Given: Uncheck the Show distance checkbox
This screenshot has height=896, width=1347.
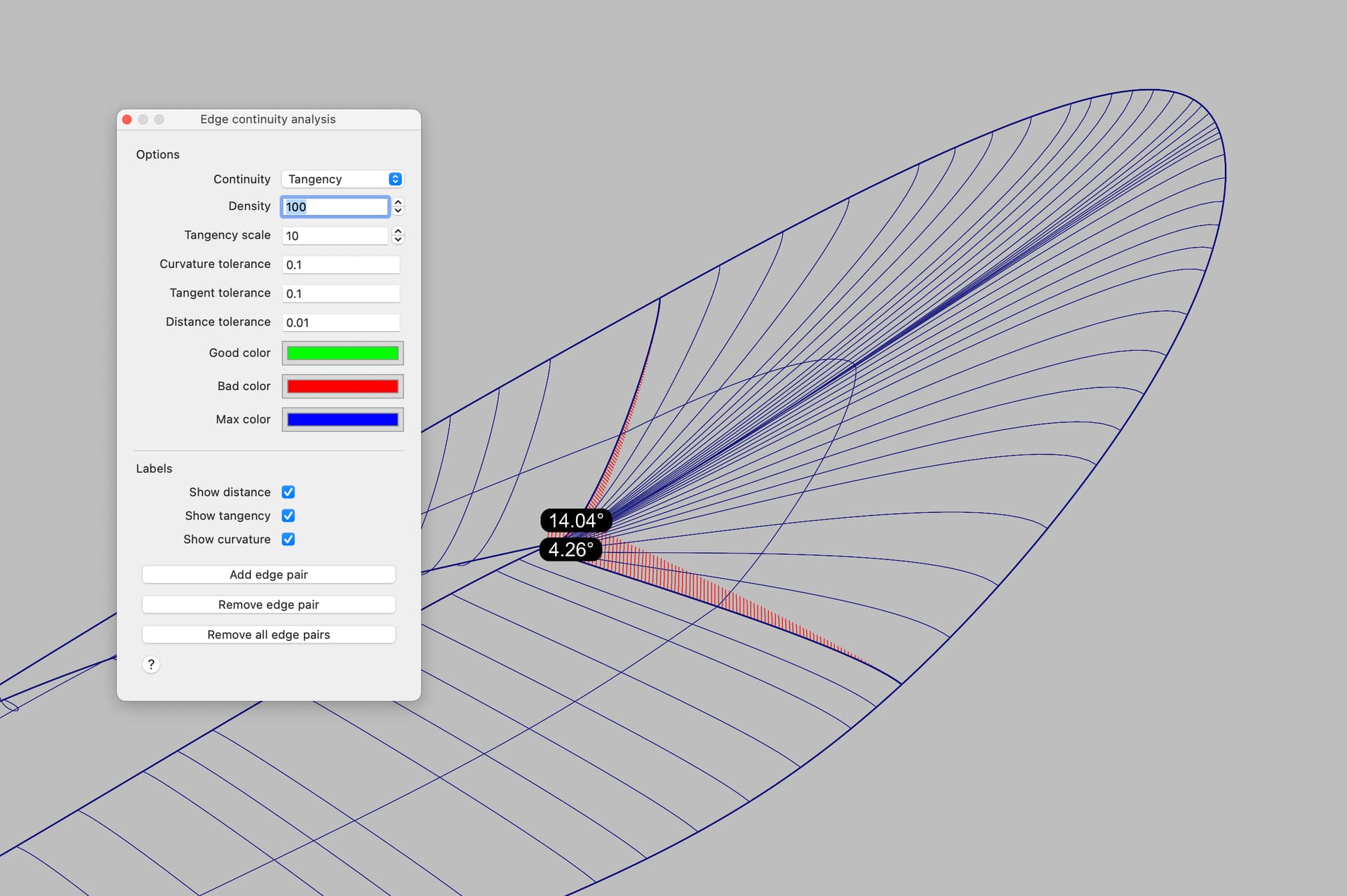Looking at the screenshot, I should (288, 492).
